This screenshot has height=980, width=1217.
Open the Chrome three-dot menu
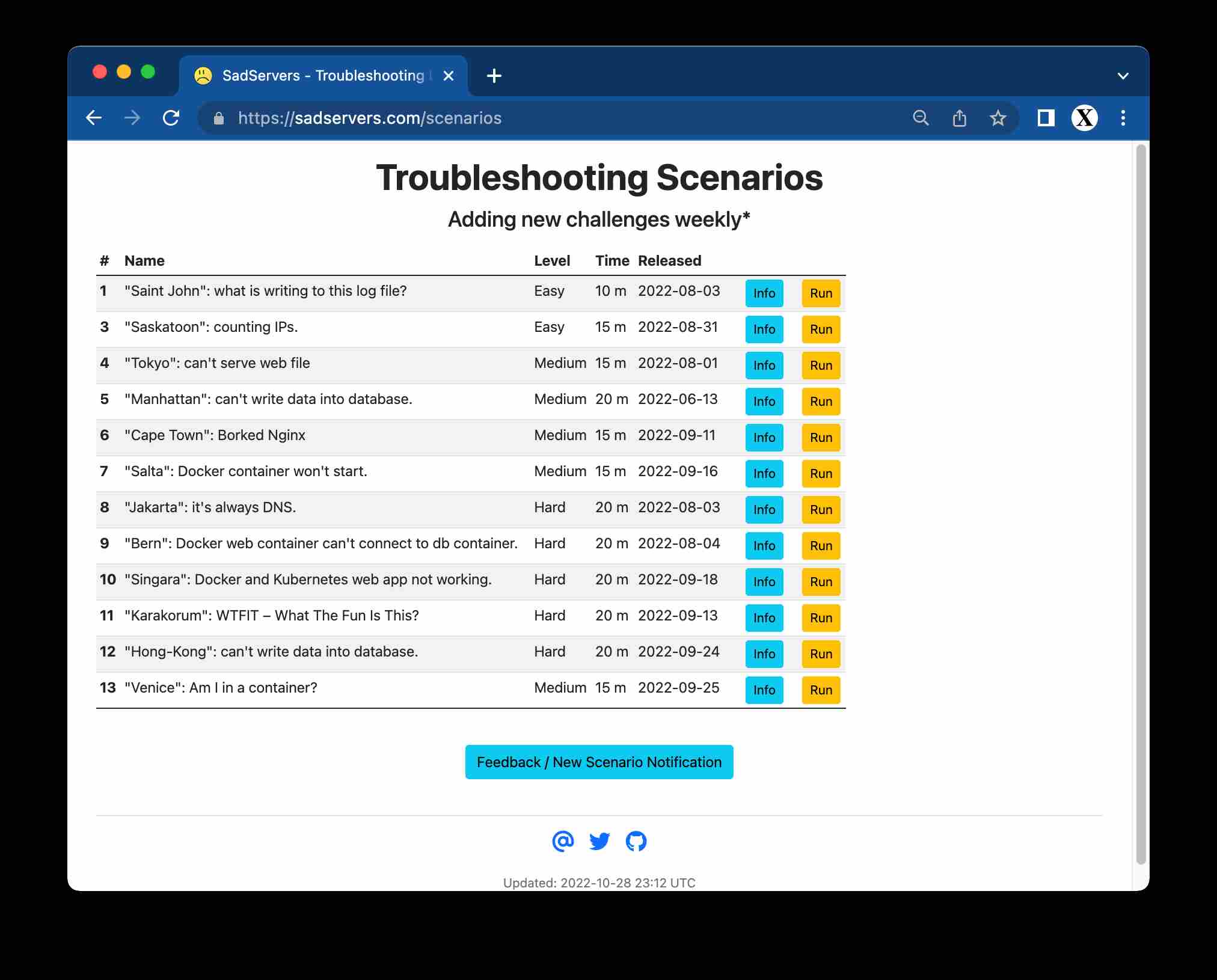click(1123, 118)
